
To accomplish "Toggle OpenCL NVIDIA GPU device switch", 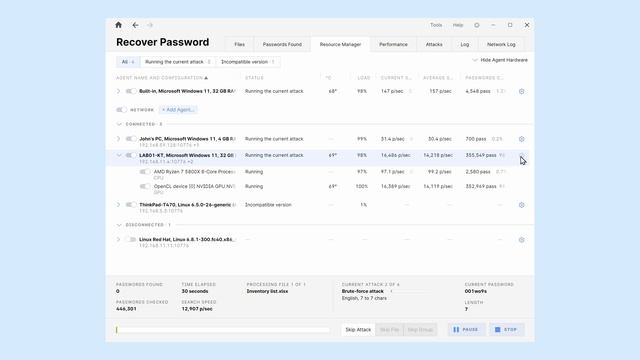I will point(145,186).
